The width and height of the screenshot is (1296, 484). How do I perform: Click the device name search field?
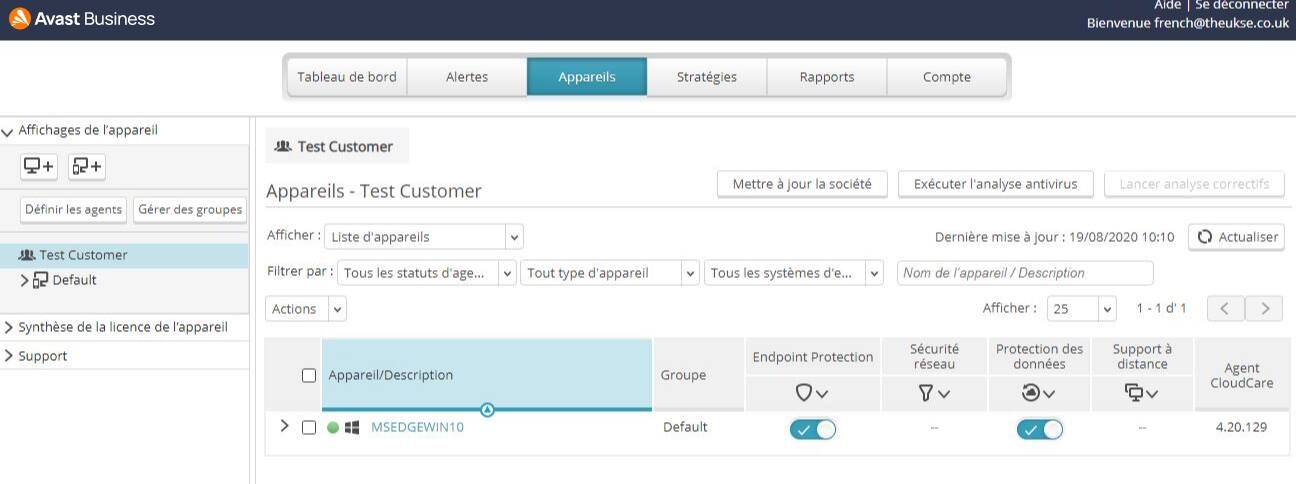[x=1024, y=273]
